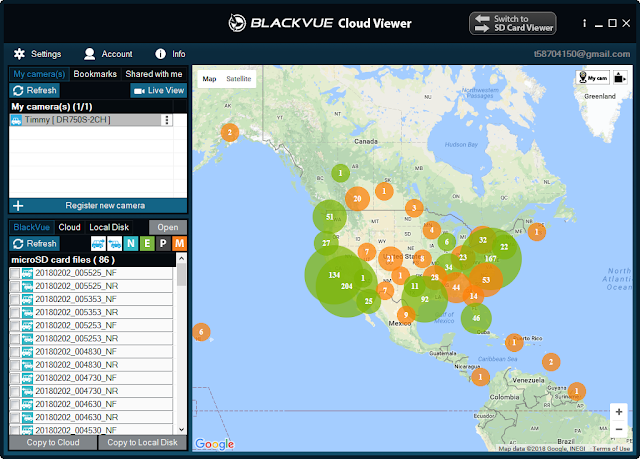Toggle the second car camera filter icon
This screenshot has width=640, height=459.
[114, 244]
